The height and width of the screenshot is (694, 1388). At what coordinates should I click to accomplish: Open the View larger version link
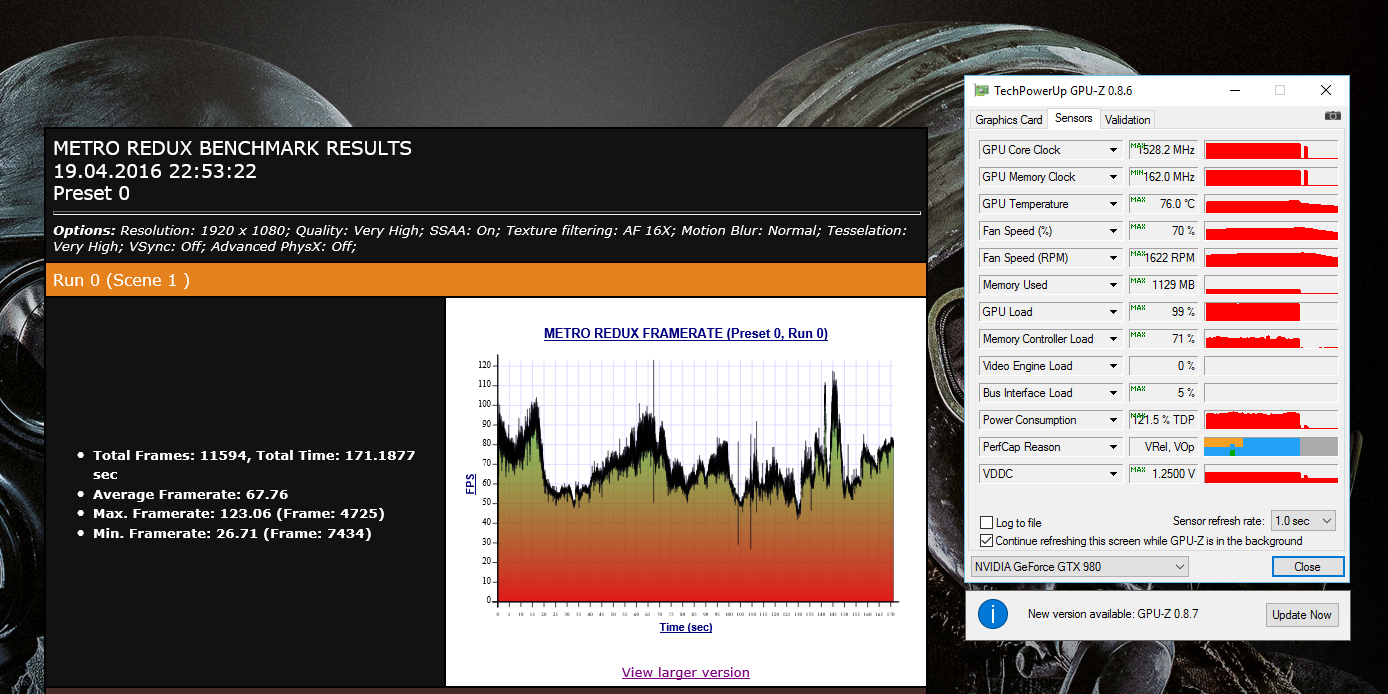(x=686, y=672)
